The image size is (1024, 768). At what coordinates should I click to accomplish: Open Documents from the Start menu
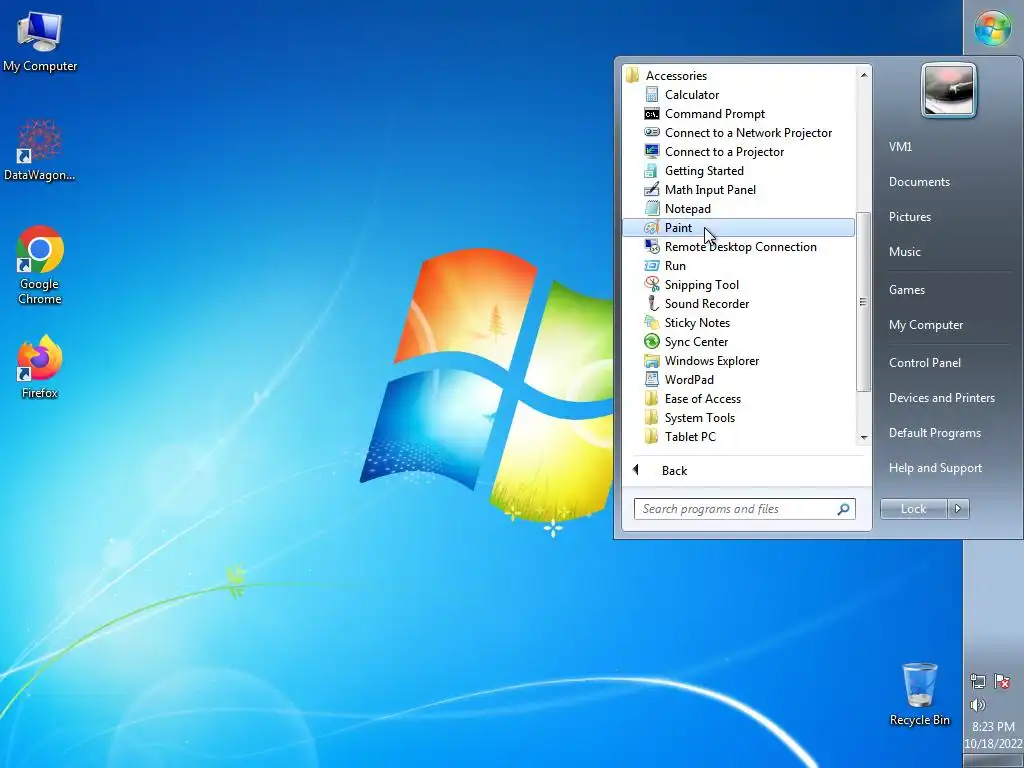(919, 182)
